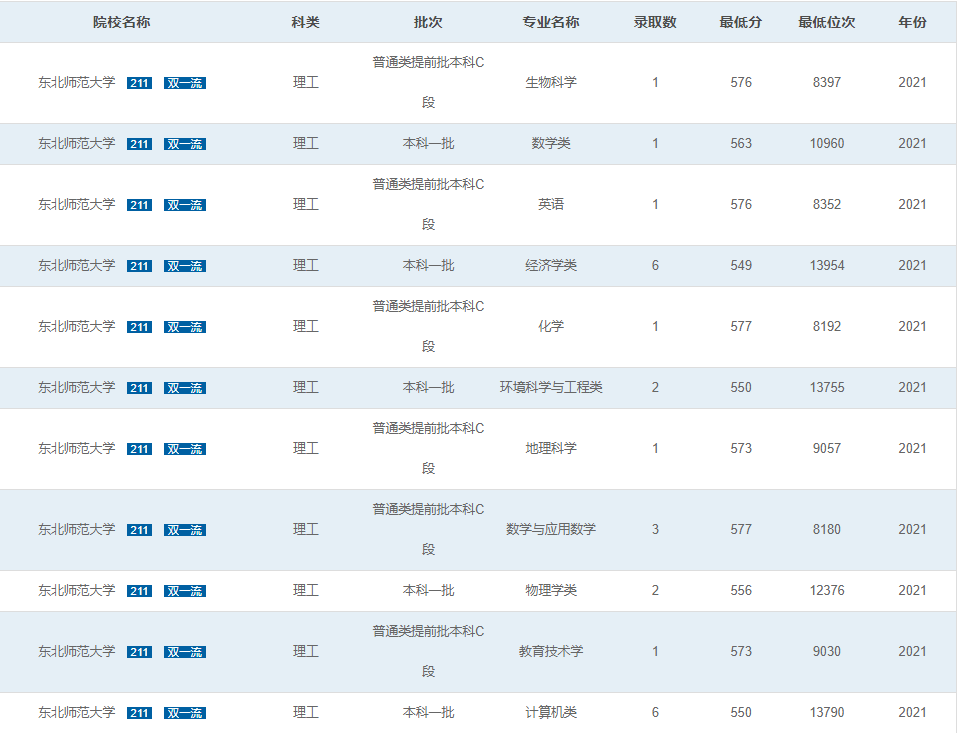Select the 化学 major cell

[x=551, y=327]
